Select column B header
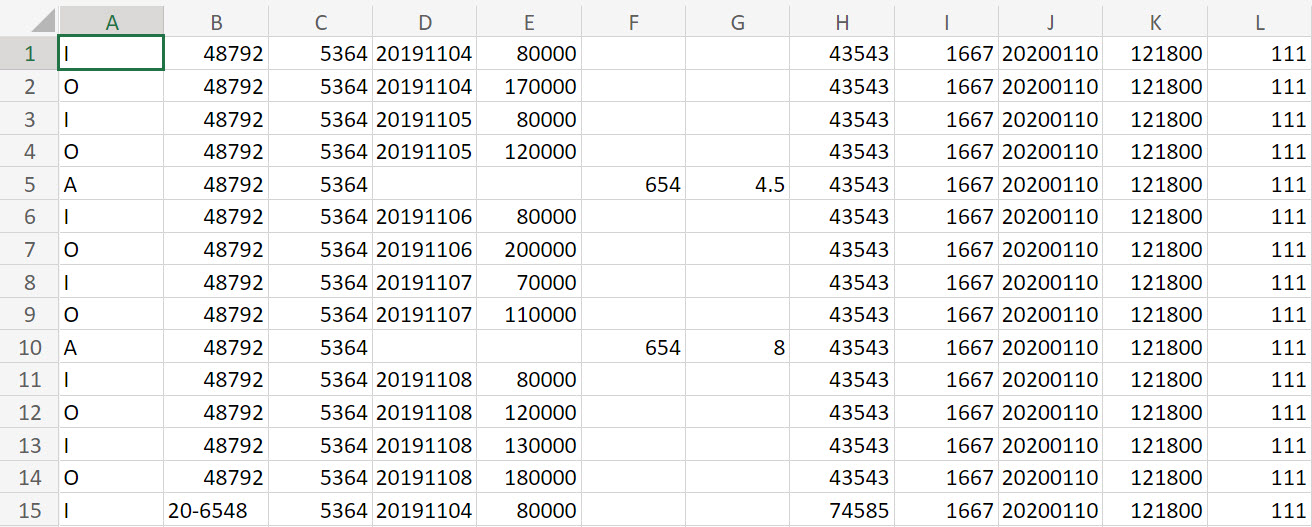This screenshot has width=1312, height=527. point(217,22)
